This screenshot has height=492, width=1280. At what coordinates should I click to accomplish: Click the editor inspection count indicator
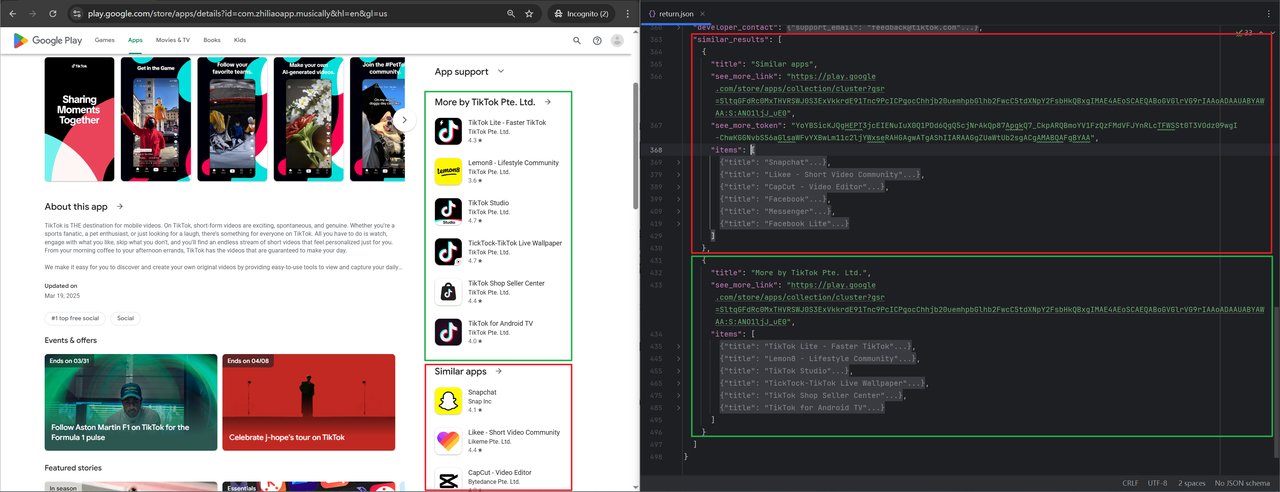coord(1244,32)
